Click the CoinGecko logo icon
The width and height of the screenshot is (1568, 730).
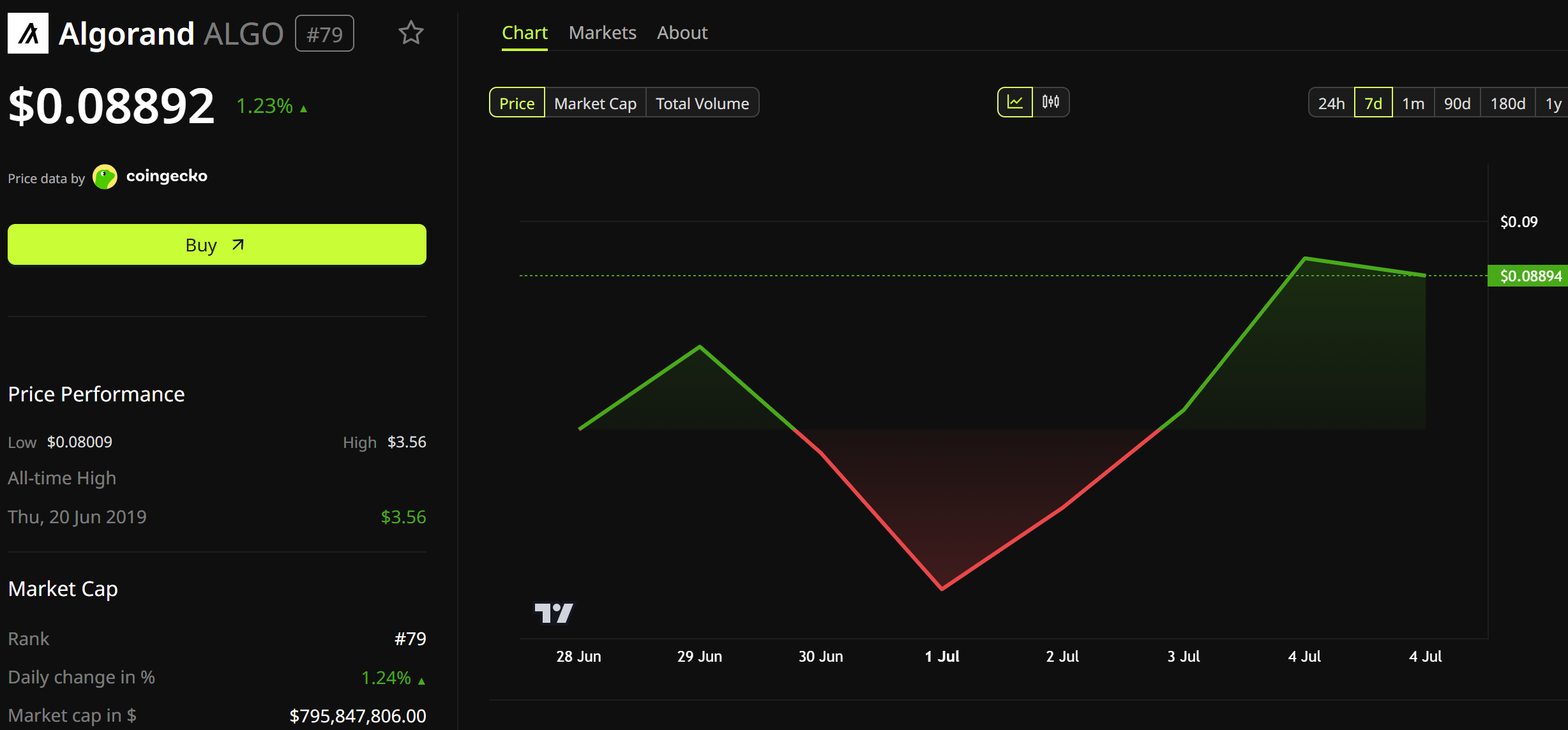[x=105, y=177]
